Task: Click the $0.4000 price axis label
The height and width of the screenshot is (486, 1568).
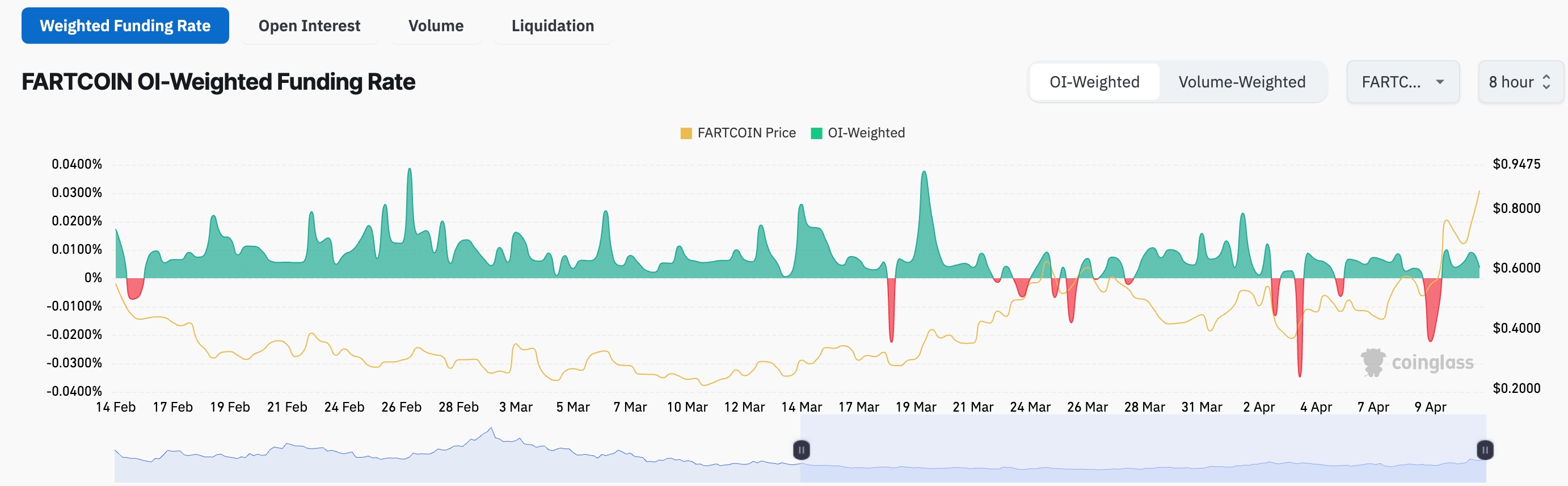Action: click(x=1516, y=328)
